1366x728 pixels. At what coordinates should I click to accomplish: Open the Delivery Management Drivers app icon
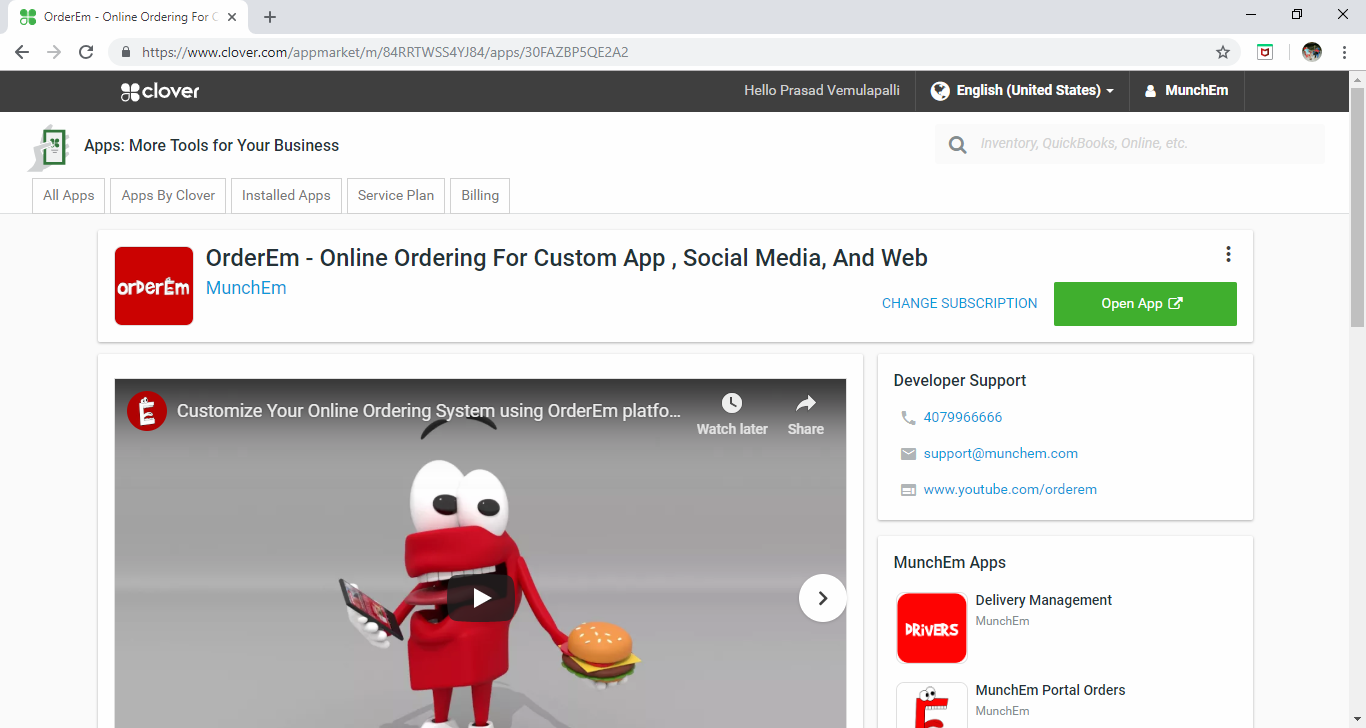(932, 628)
